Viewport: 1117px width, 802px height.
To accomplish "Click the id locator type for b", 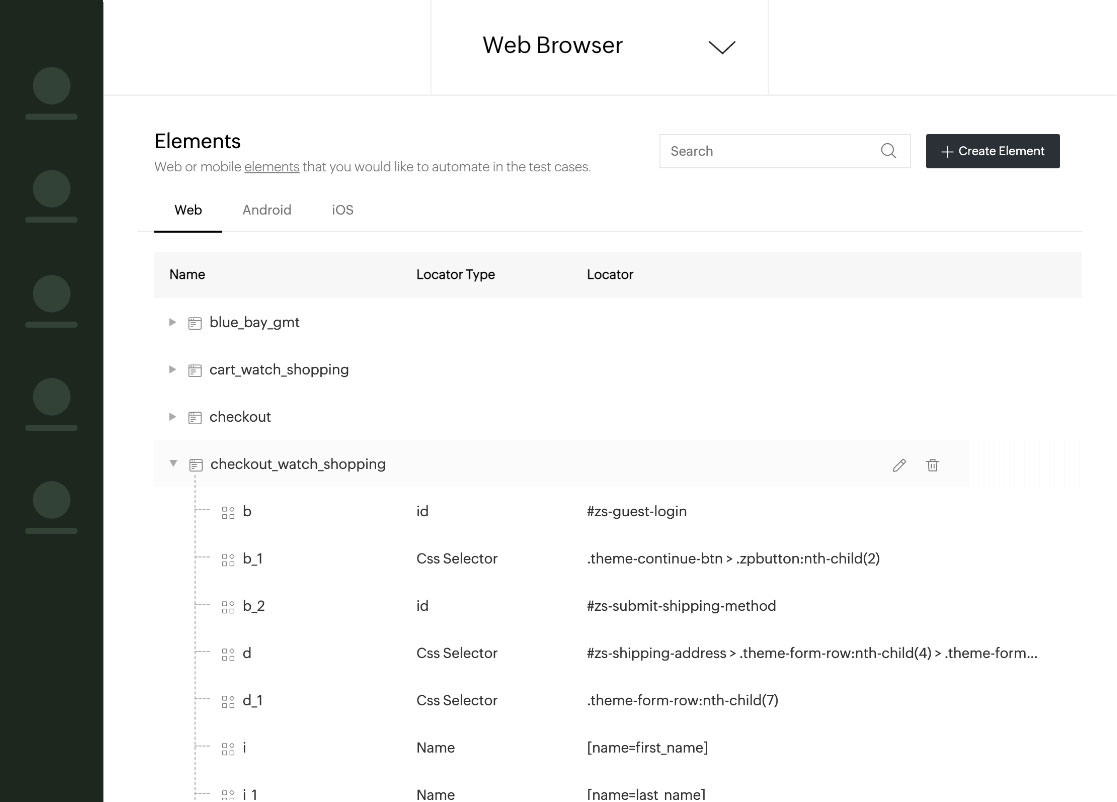I will click(422, 511).
